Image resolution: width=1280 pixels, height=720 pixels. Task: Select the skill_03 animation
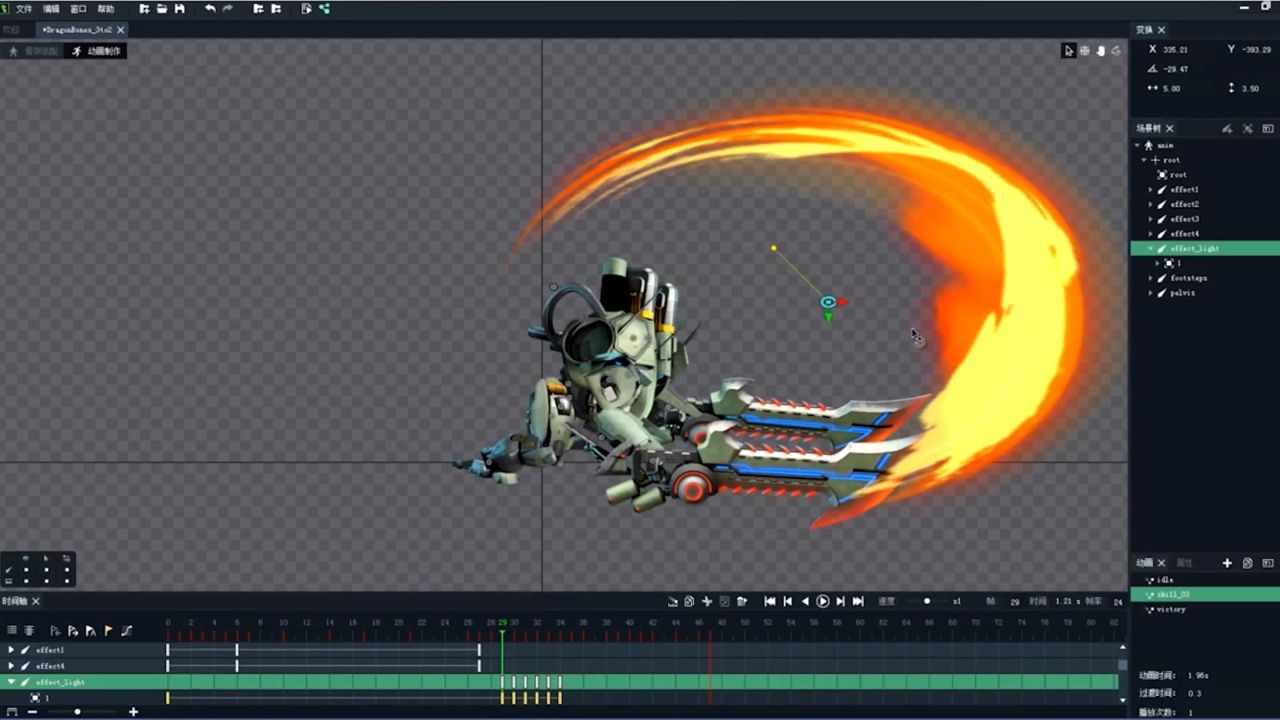click(1205, 594)
